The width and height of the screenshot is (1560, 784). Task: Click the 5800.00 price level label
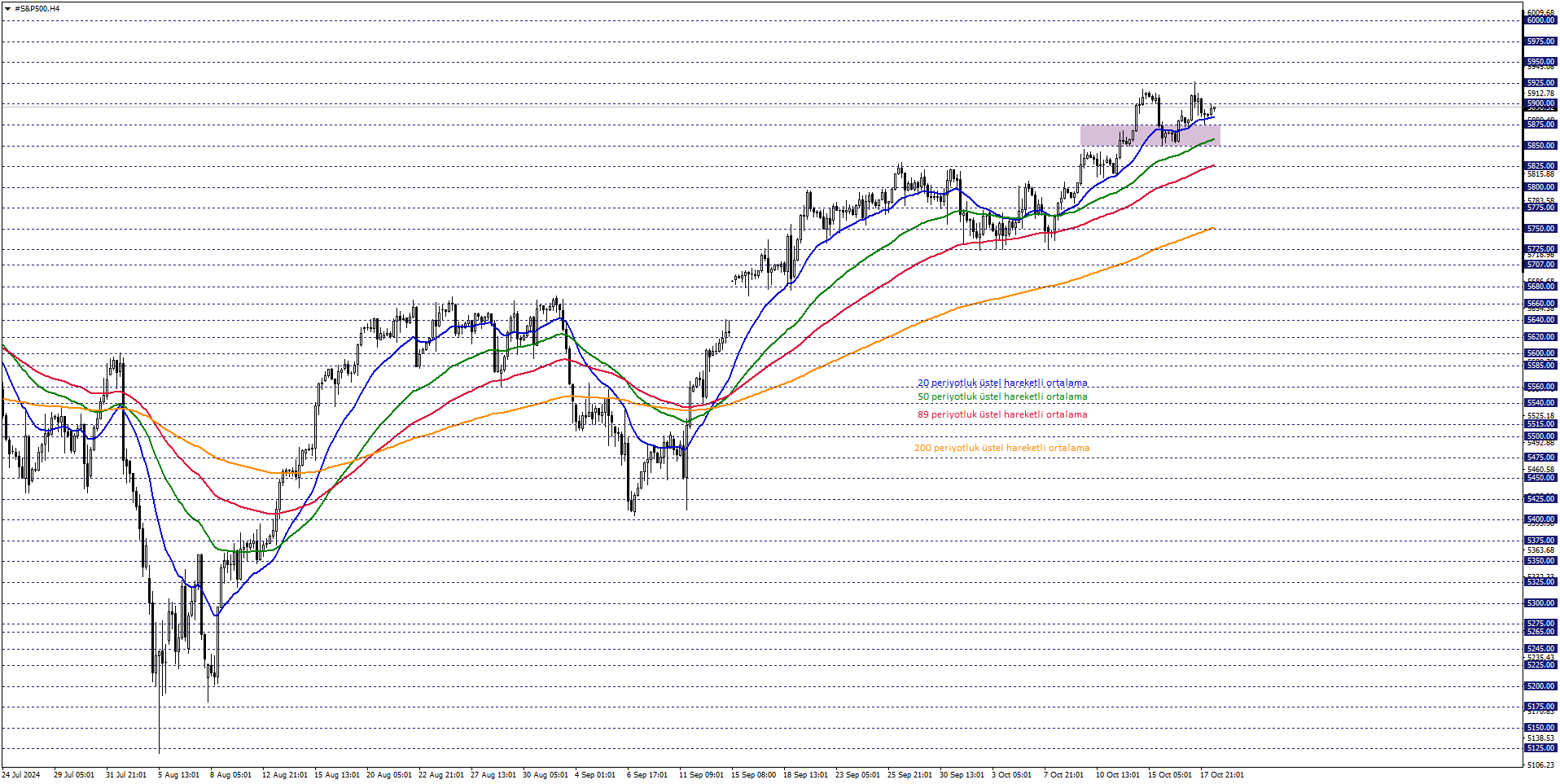click(x=1540, y=187)
